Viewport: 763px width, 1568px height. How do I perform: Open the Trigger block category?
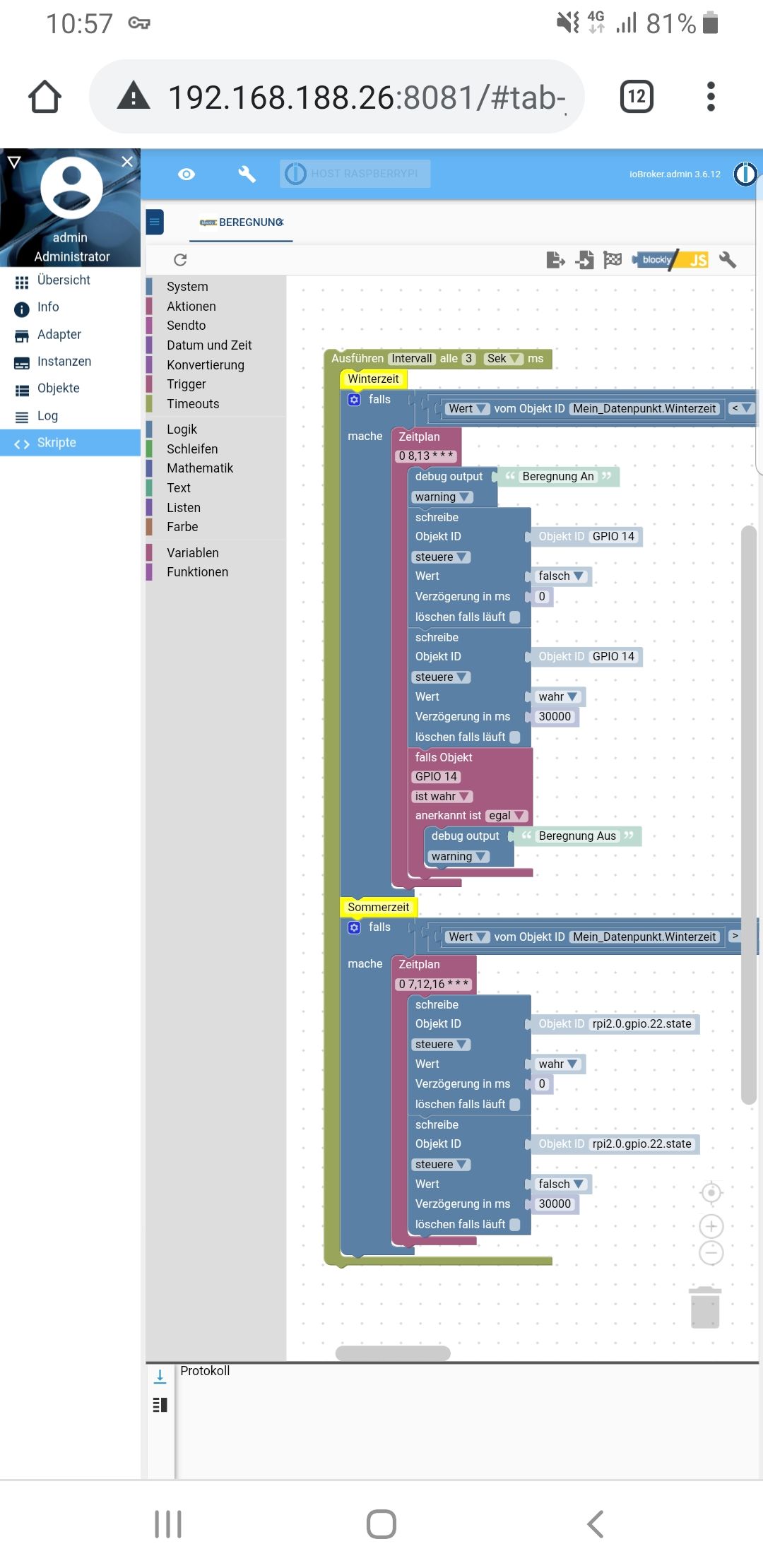click(187, 384)
